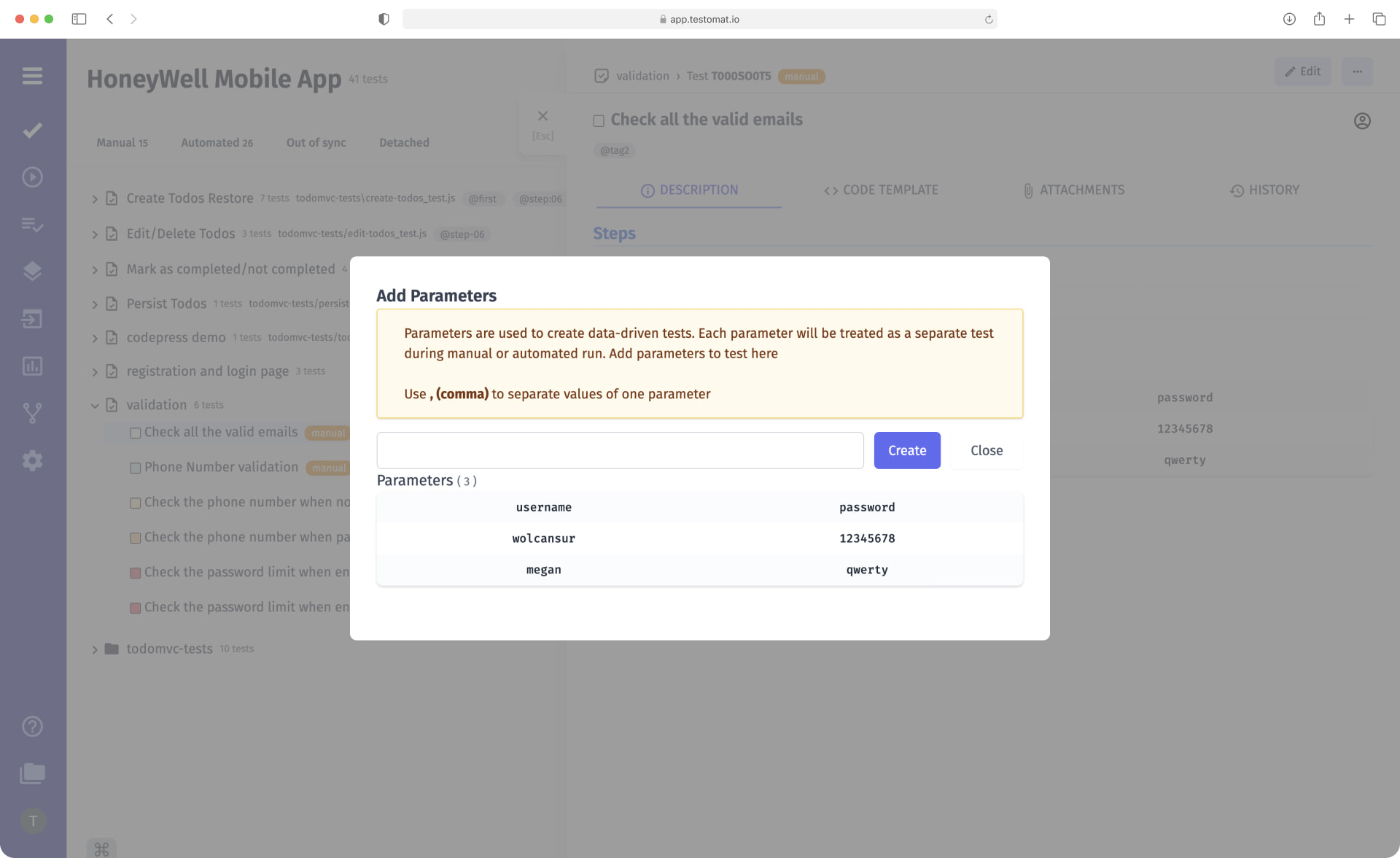Open the branches icon in the sidebar
This screenshot has height=858, width=1400.
click(32, 413)
